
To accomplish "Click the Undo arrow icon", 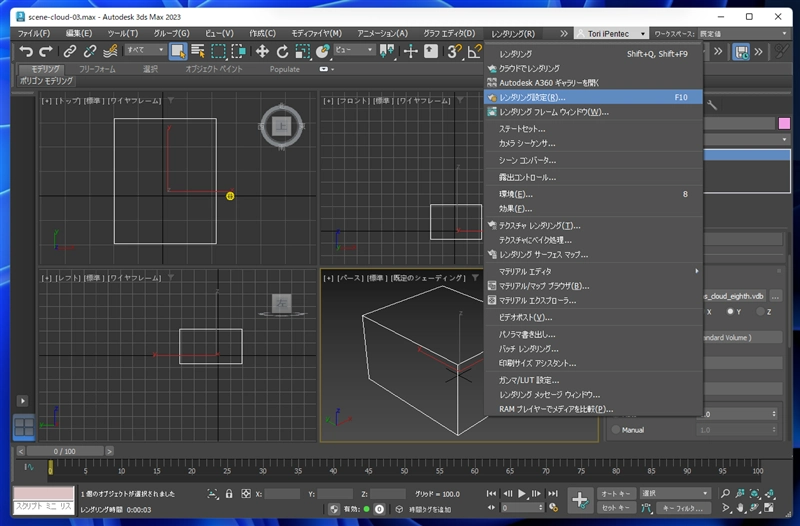I will 26,51.
